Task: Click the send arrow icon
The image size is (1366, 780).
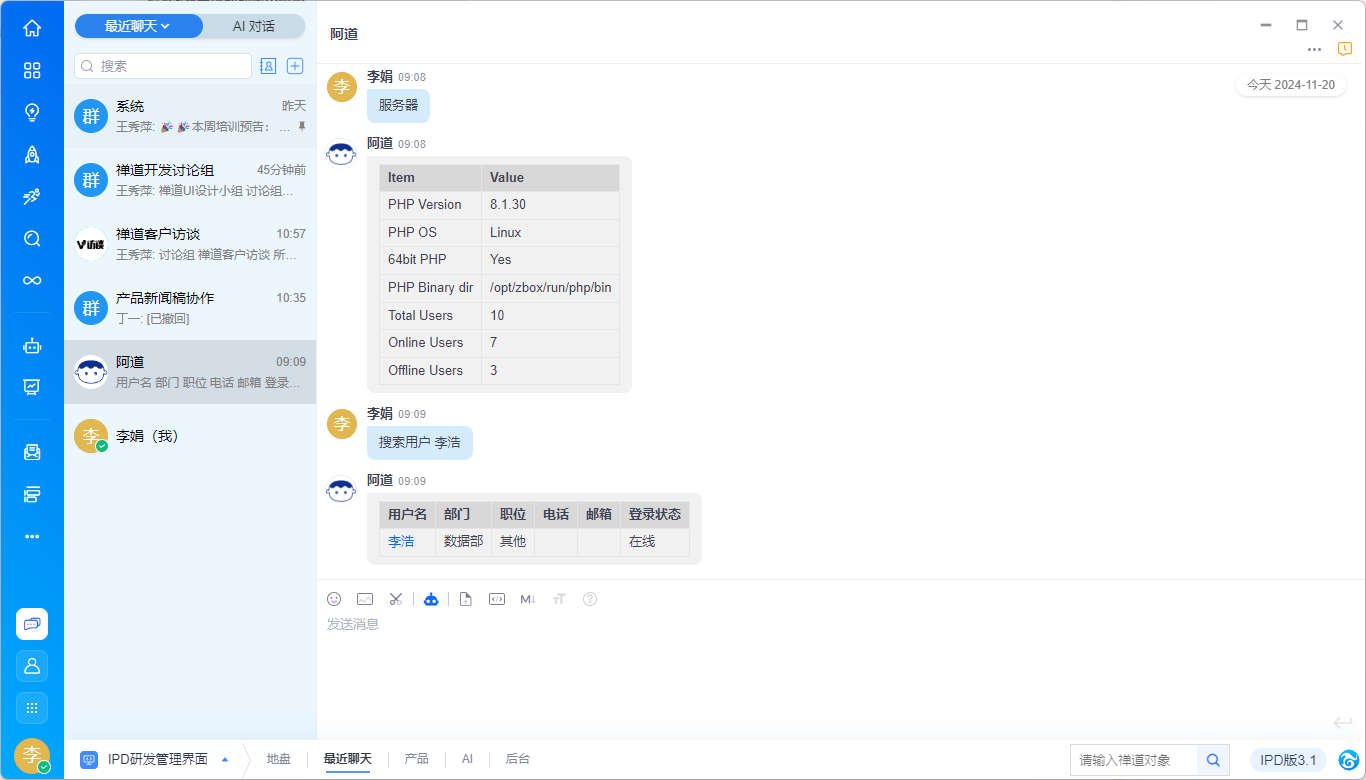Action: [1342, 723]
